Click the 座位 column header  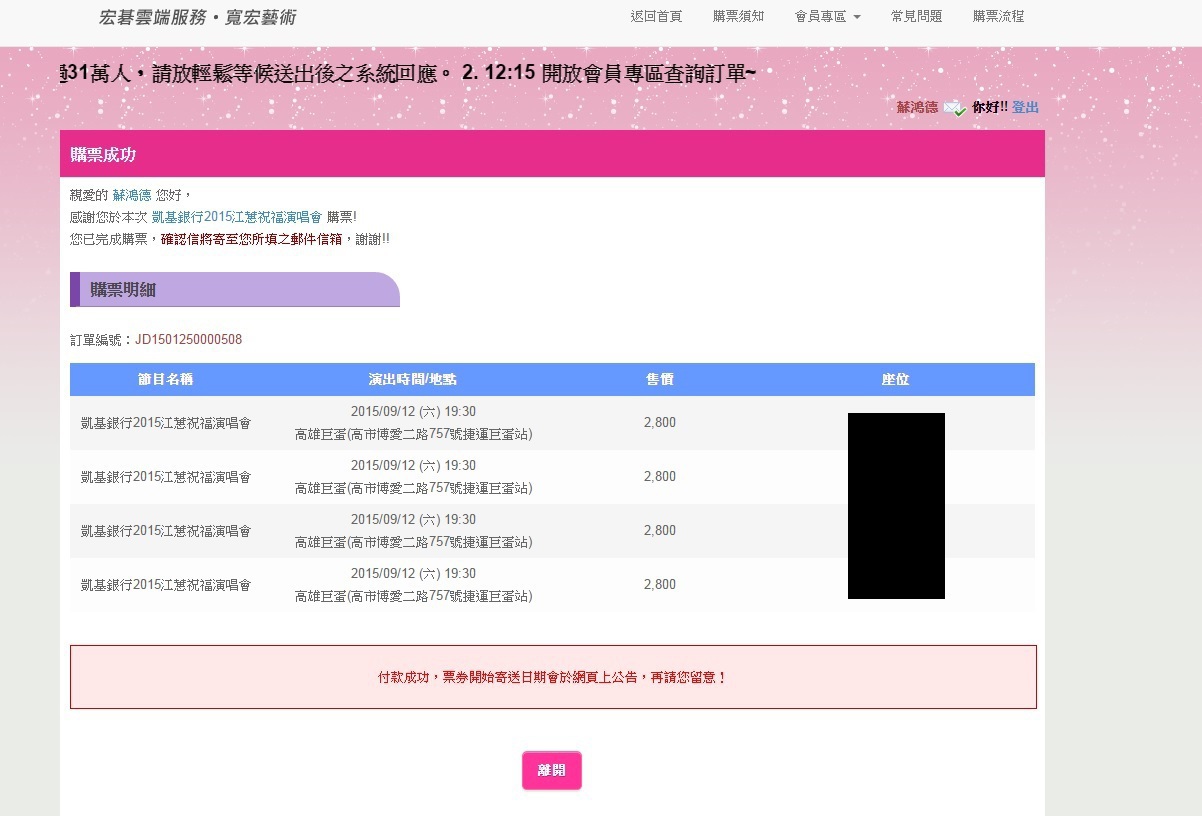coord(895,380)
